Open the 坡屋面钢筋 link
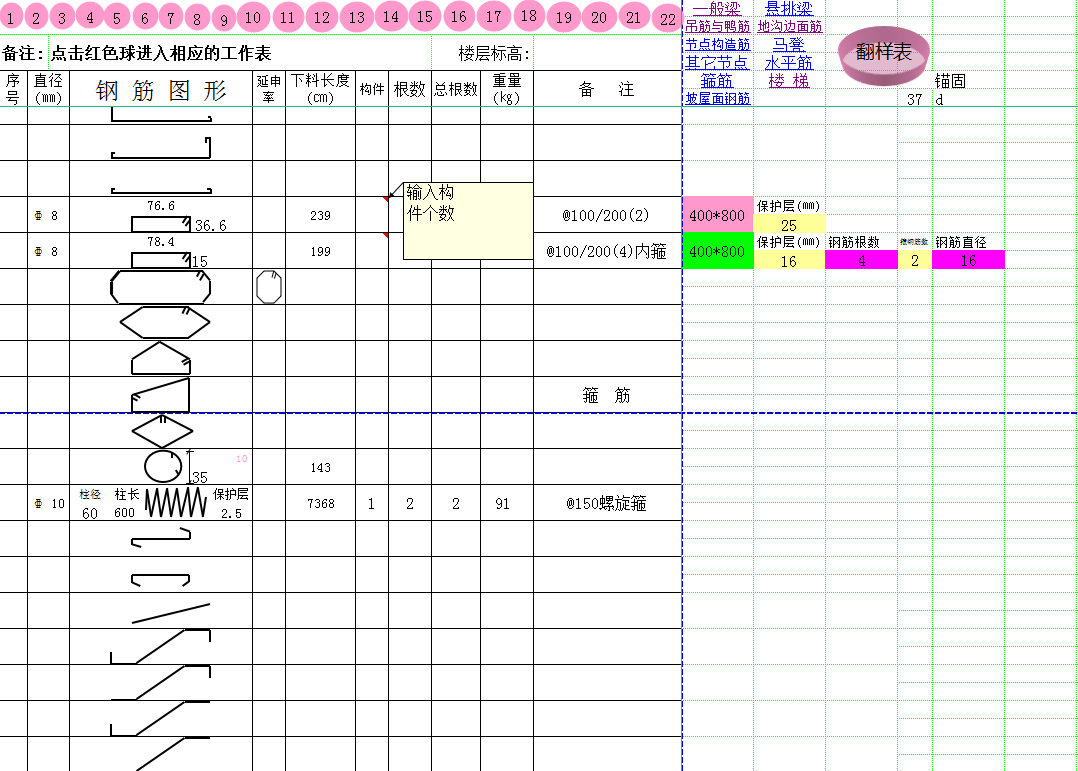Image resolution: width=1078 pixels, height=771 pixels. click(x=718, y=99)
